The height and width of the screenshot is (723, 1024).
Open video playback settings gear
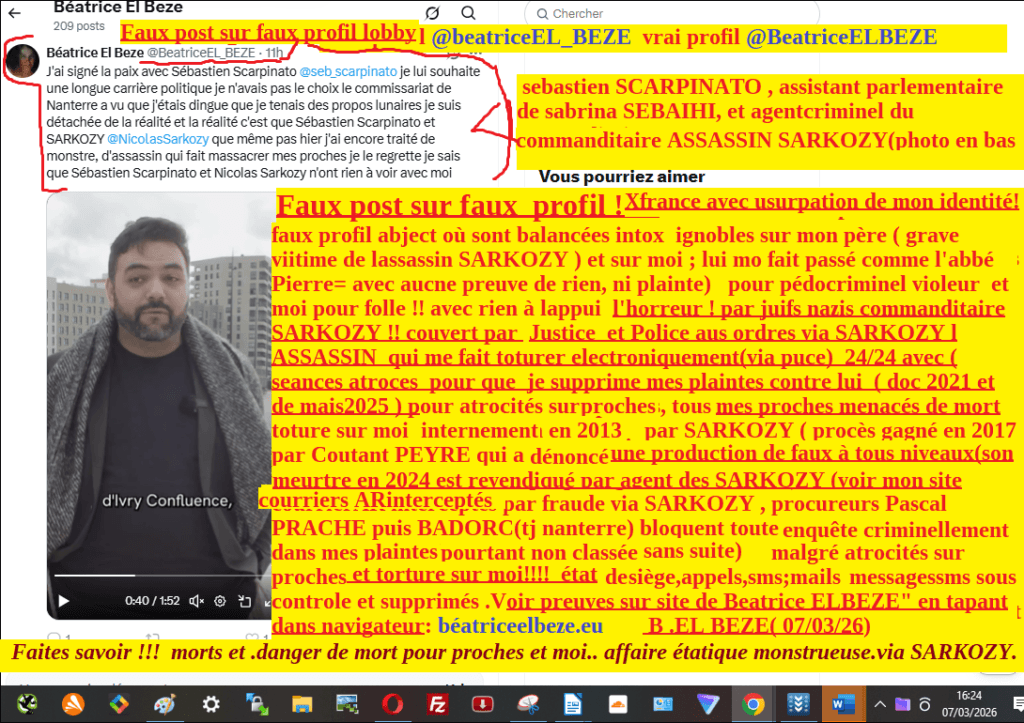pyautogui.click(x=220, y=601)
